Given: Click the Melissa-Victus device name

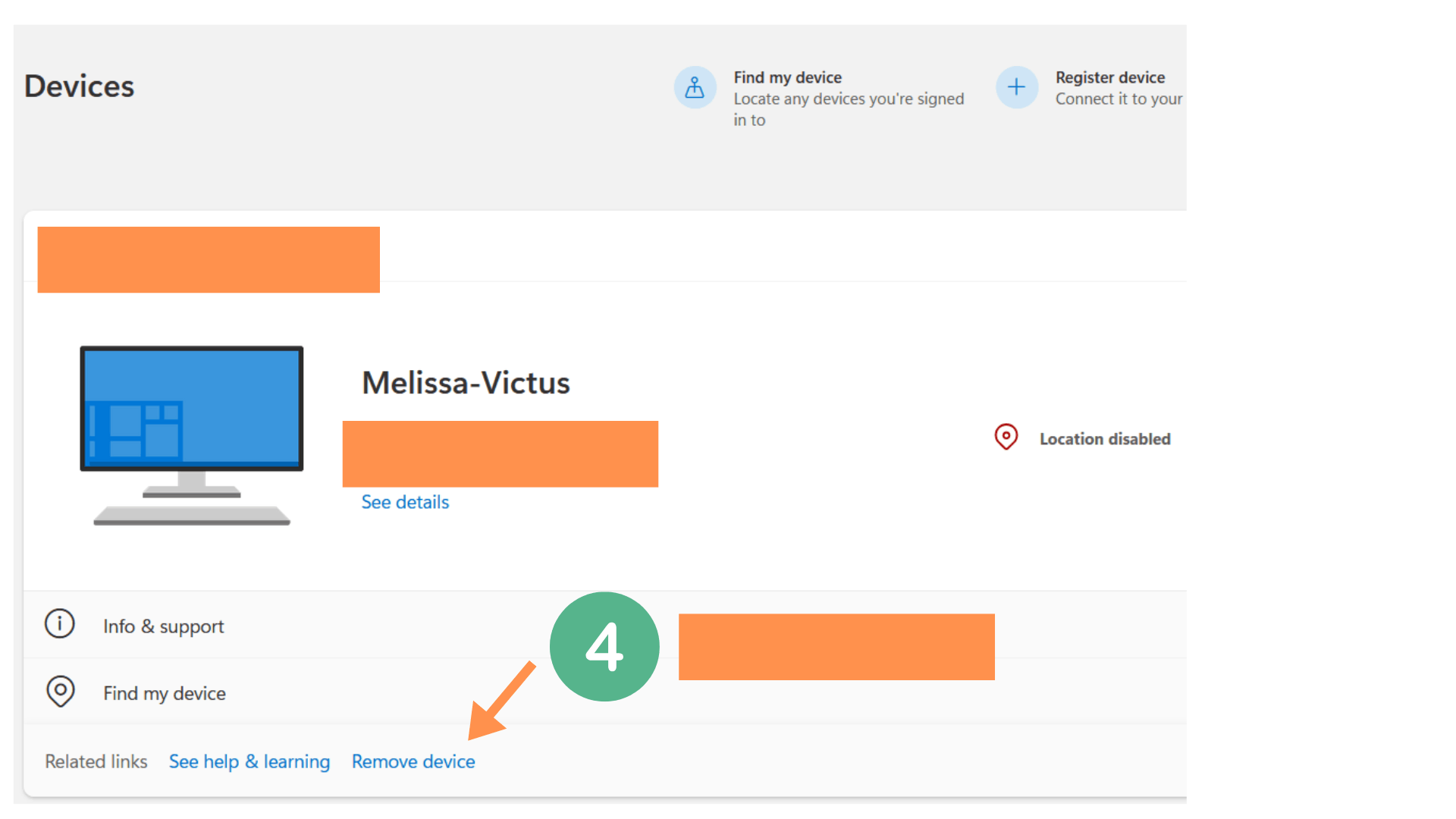Looking at the screenshot, I should [466, 383].
